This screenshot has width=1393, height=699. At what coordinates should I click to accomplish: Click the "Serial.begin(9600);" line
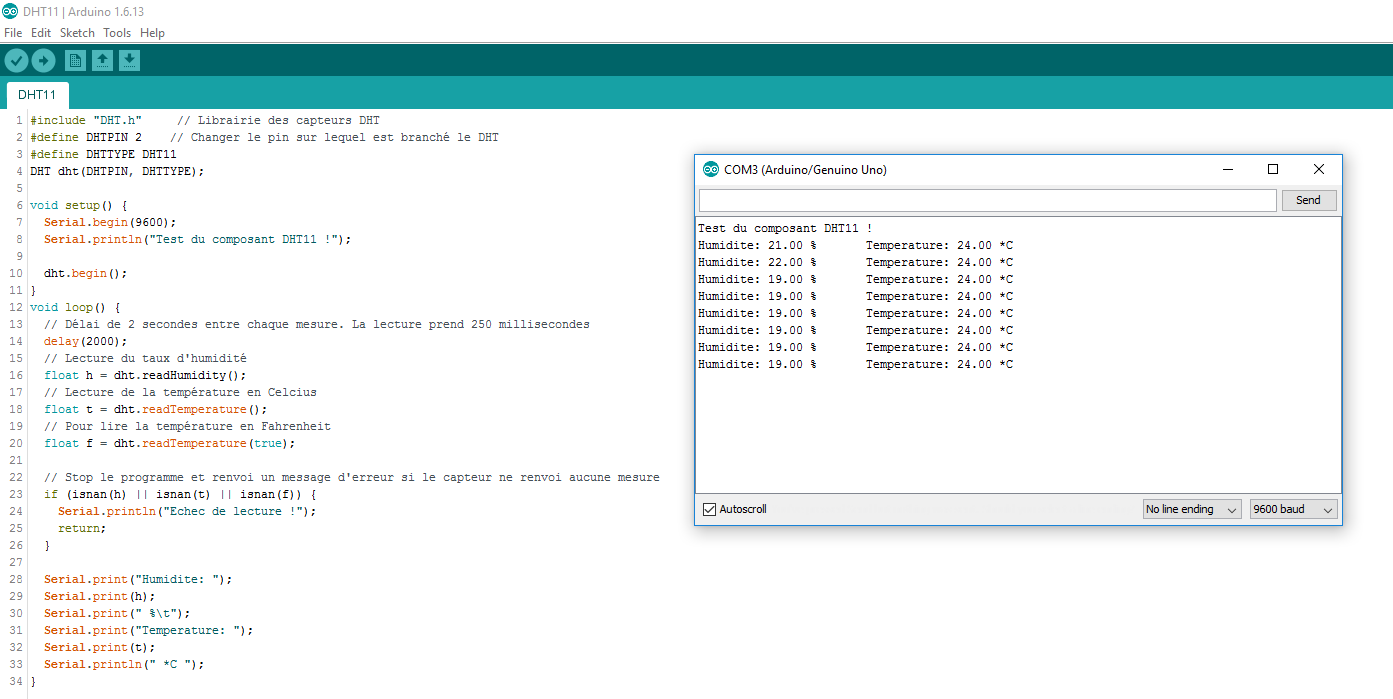tap(110, 222)
